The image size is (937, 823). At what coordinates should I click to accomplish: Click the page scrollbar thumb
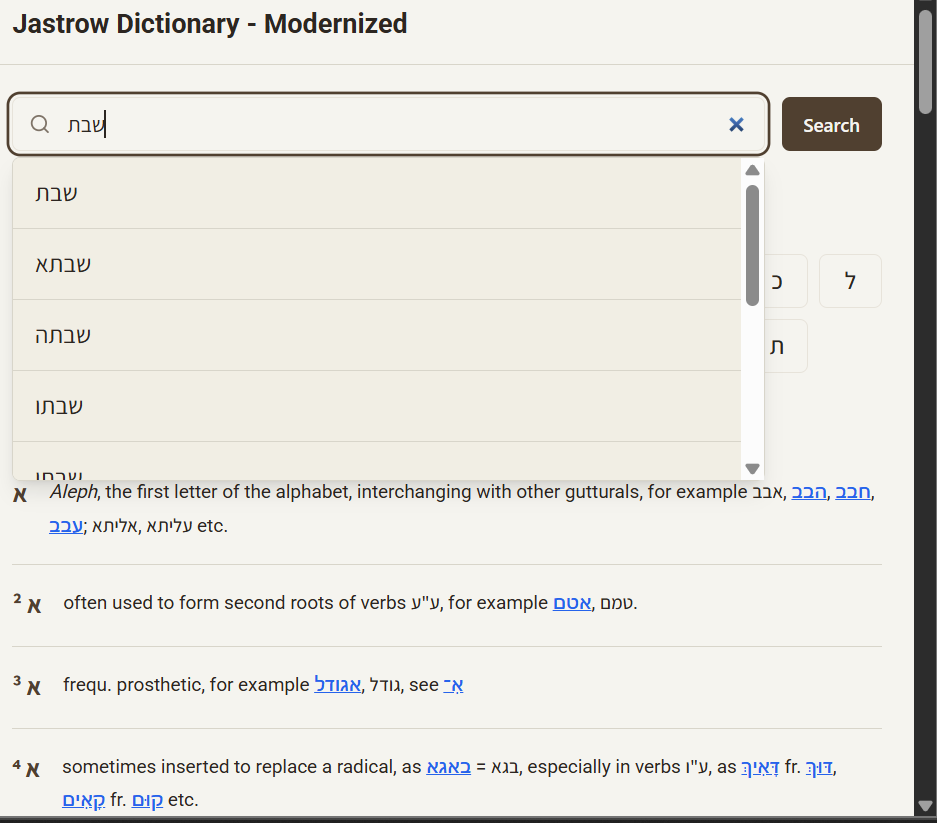[926, 62]
